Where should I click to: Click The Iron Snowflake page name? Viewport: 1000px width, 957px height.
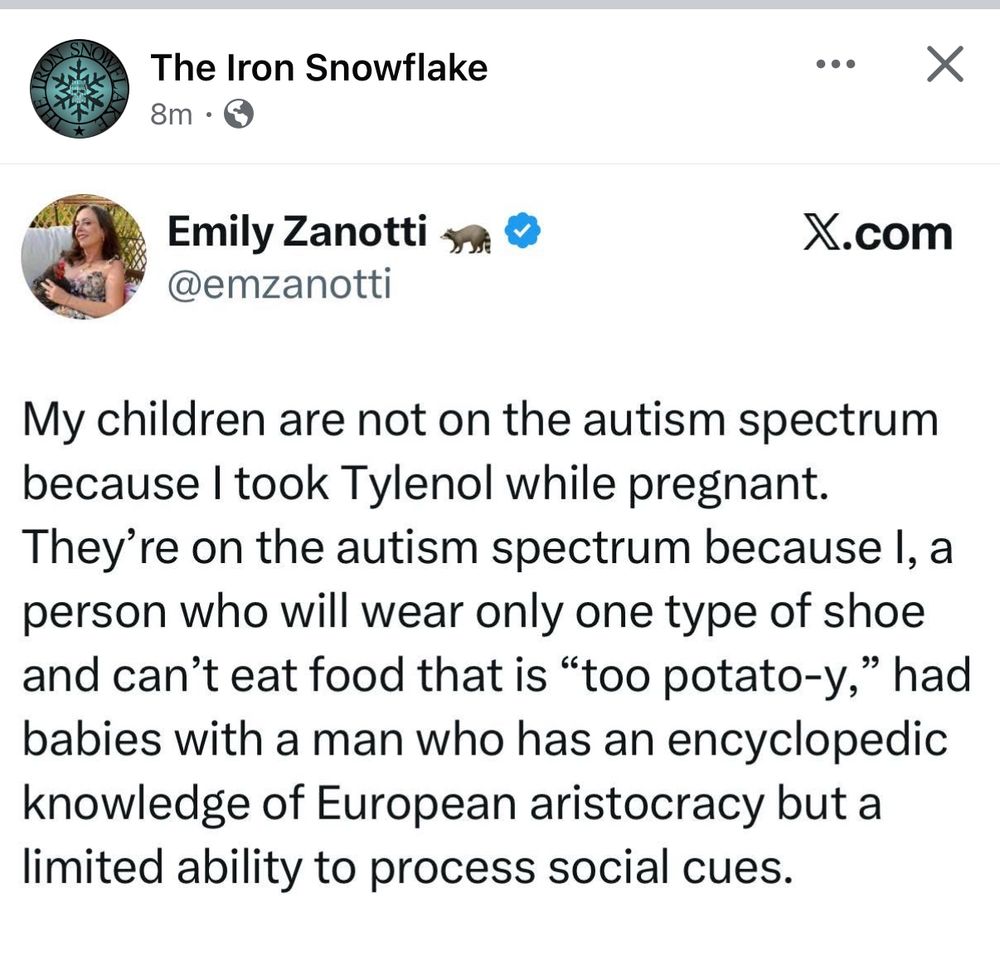[x=319, y=68]
